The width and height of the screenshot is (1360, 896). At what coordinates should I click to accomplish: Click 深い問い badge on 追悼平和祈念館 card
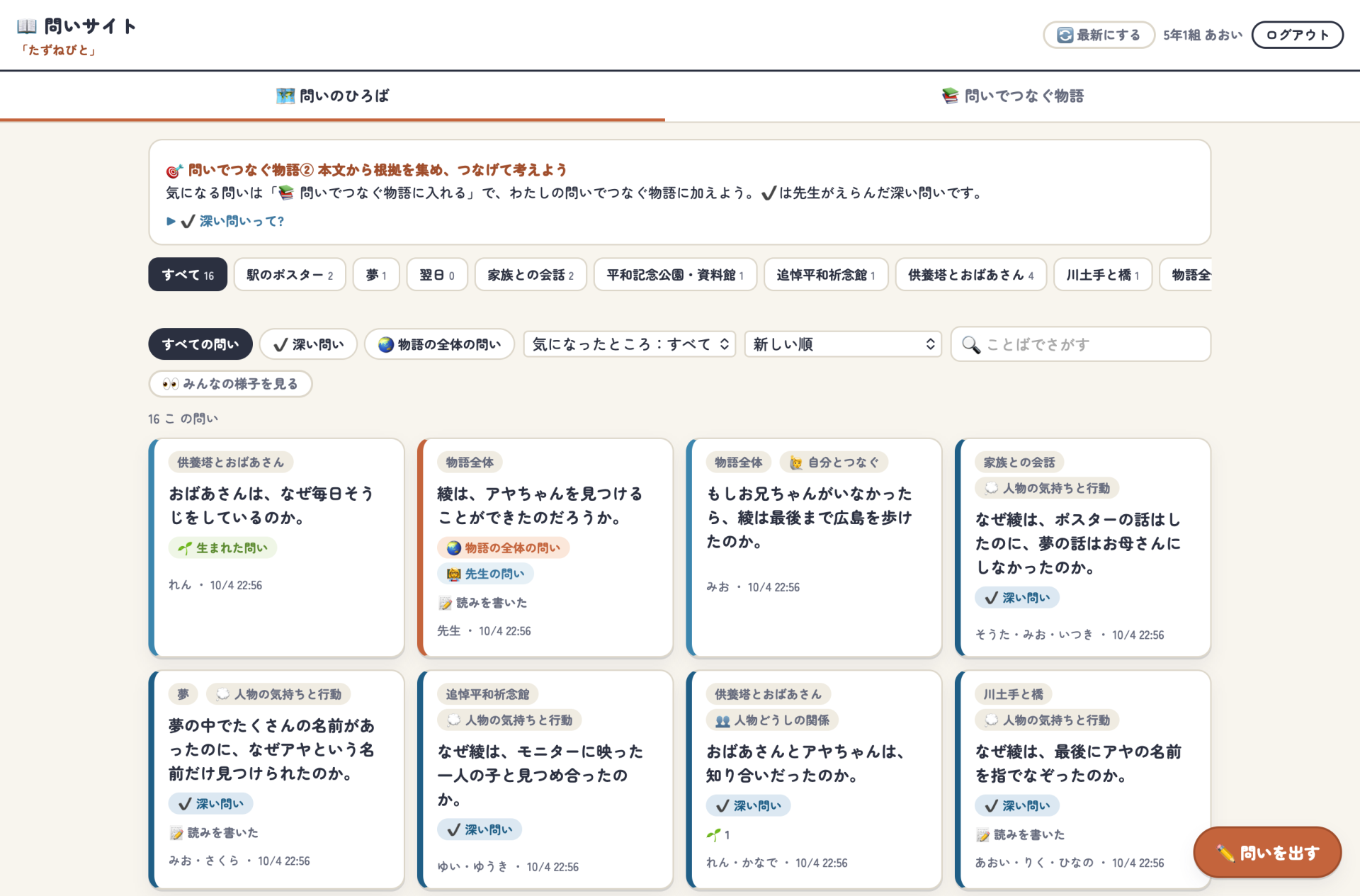click(x=480, y=829)
